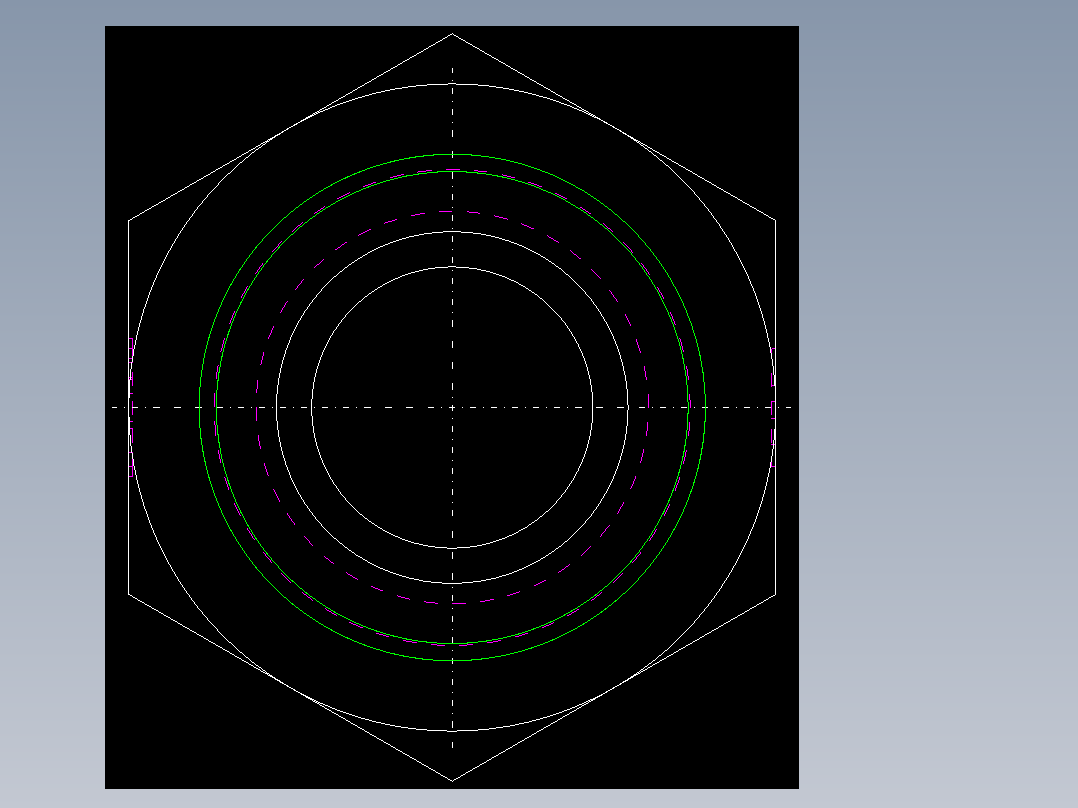Image resolution: width=1078 pixels, height=808 pixels.
Task: Click the top quadrant of the outer white circle
Action: coord(453,84)
